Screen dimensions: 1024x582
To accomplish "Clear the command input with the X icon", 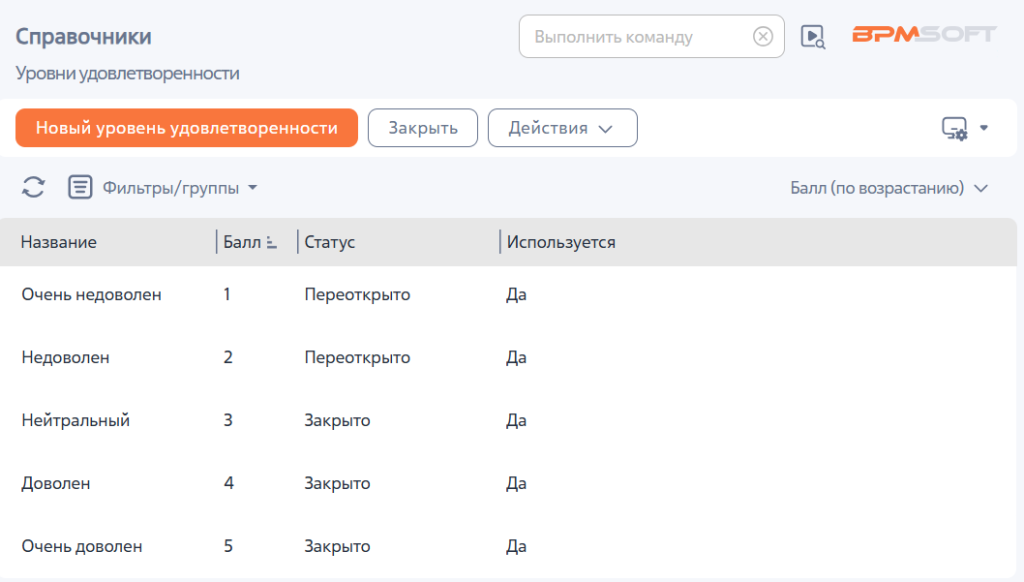I will (762, 37).
